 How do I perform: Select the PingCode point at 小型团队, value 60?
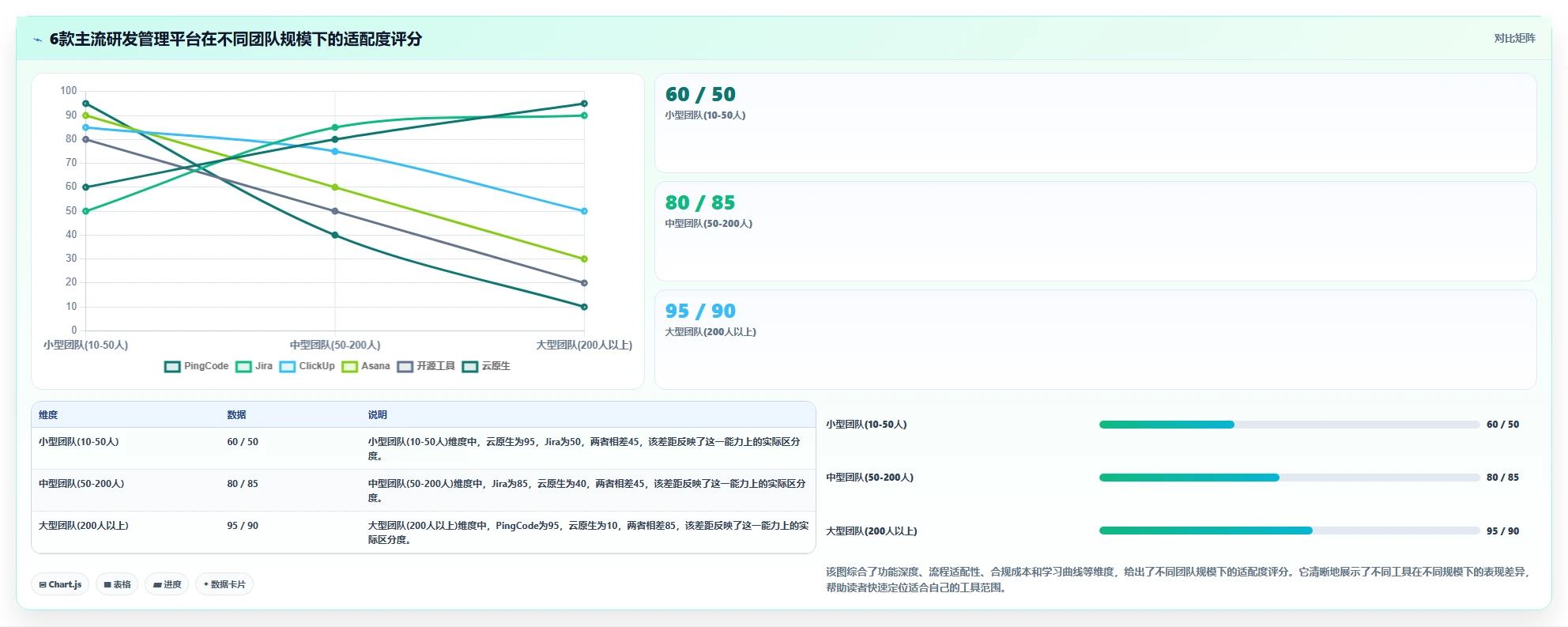click(x=86, y=187)
